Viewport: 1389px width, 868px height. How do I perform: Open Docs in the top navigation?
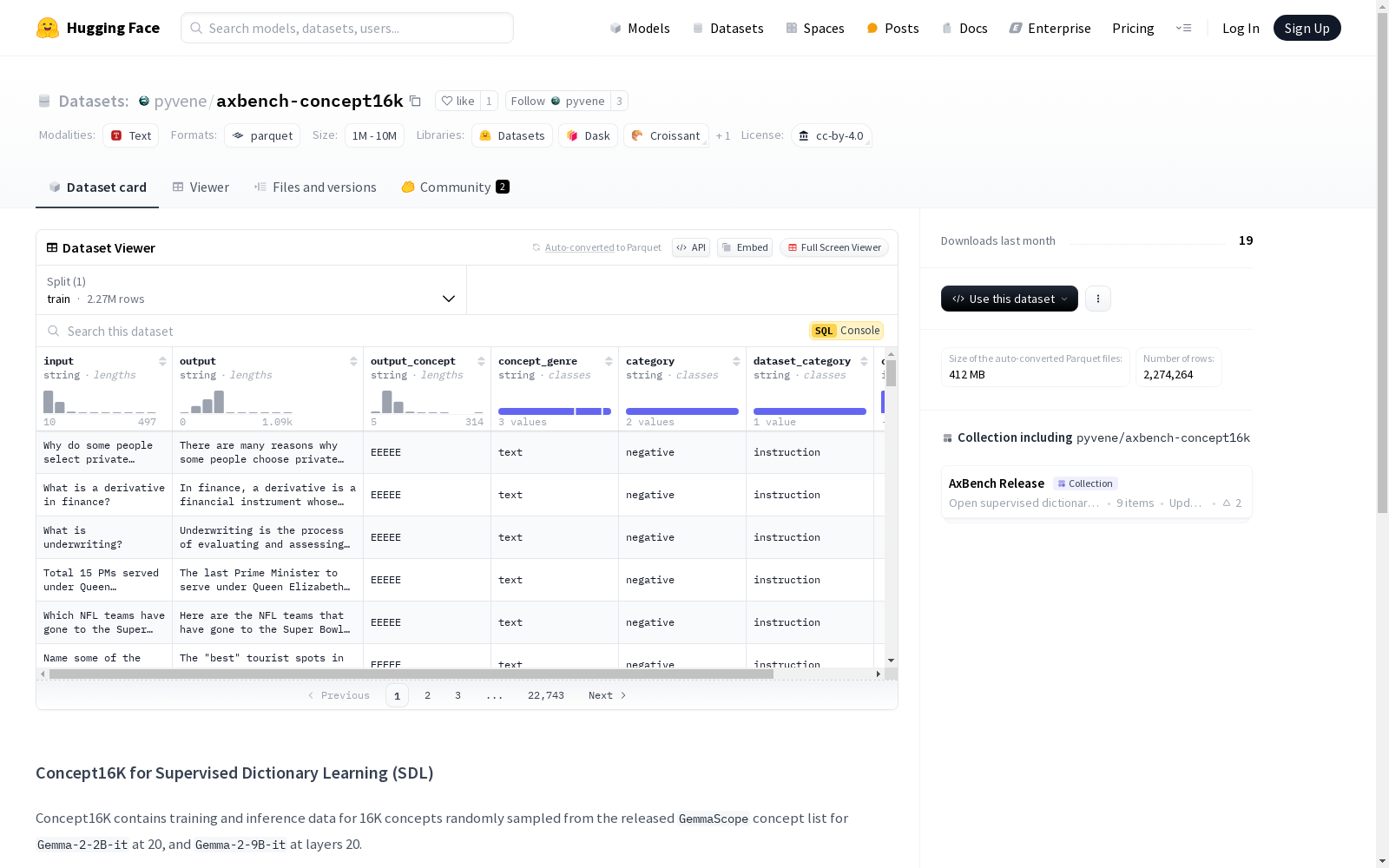pos(964,28)
